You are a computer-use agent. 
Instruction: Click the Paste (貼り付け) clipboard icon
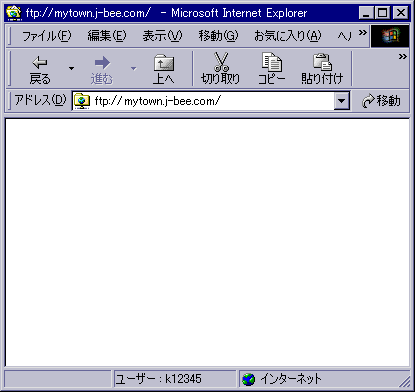coord(322,62)
